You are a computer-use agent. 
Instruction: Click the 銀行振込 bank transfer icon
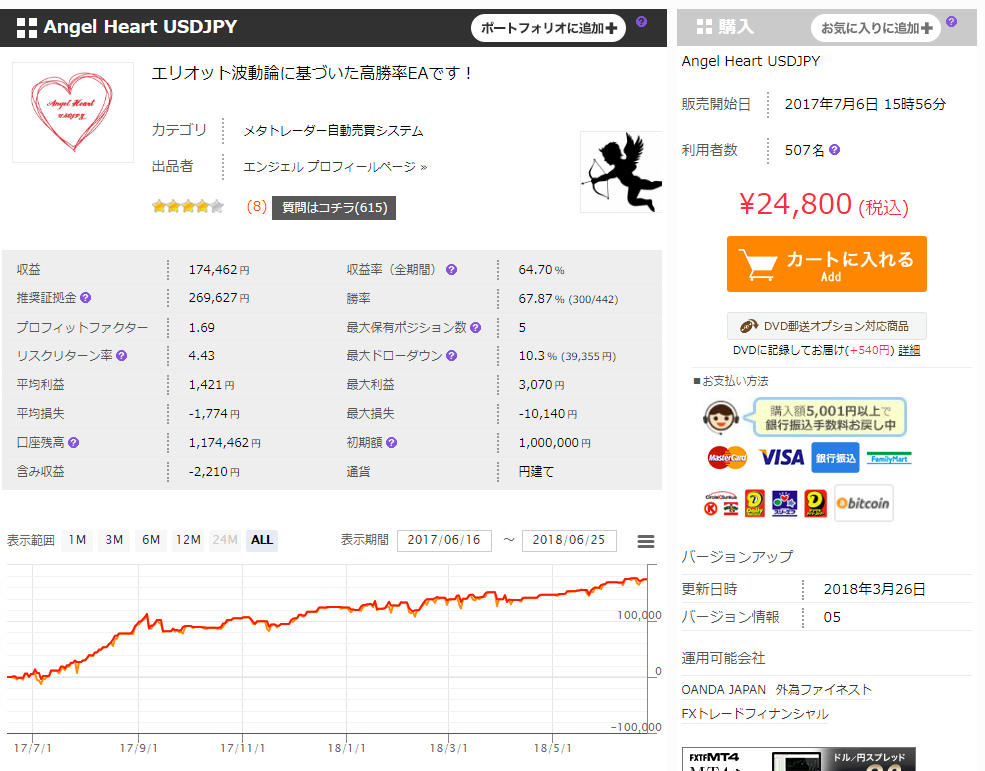pyautogui.click(x=836, y=457)
